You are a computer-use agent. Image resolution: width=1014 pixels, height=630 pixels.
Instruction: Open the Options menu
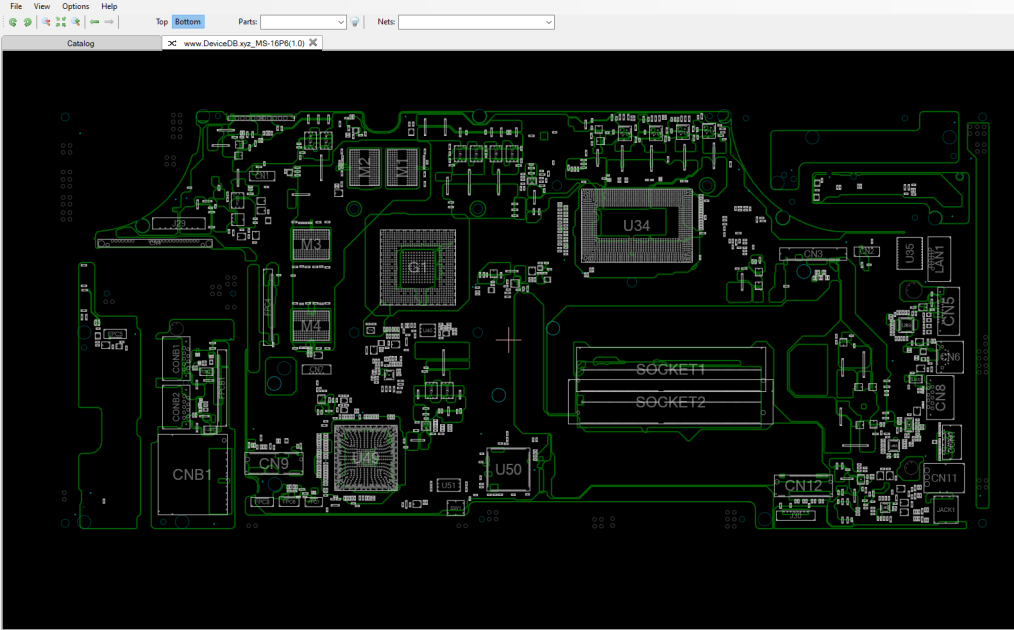pos(76,6)
